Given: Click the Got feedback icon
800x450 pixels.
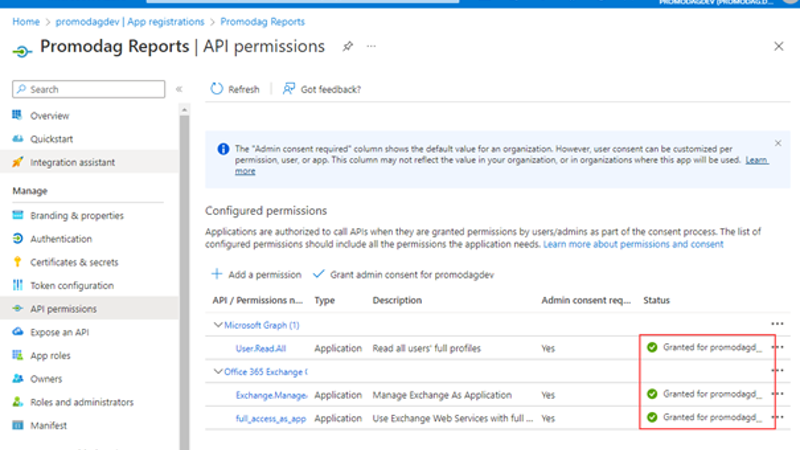Looking at the screenshot, I should point(289,89).
